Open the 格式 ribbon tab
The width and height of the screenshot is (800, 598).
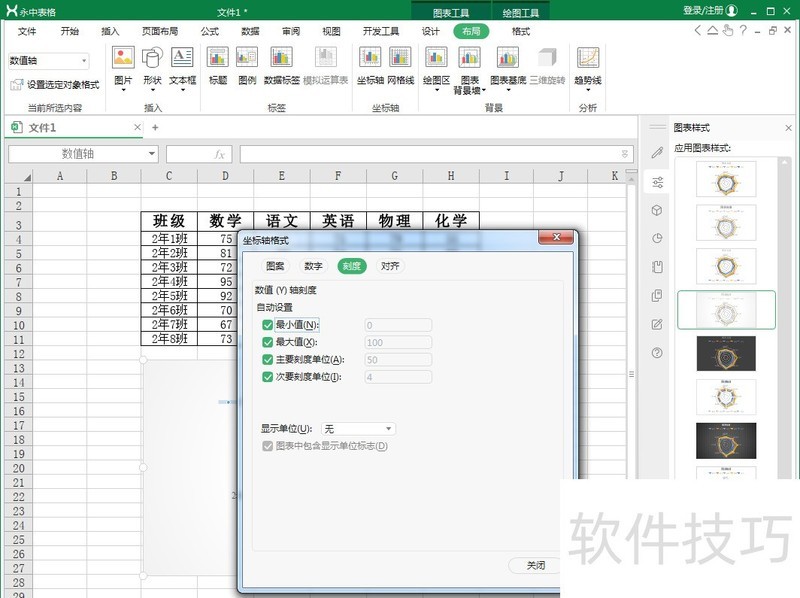(520, 31)
